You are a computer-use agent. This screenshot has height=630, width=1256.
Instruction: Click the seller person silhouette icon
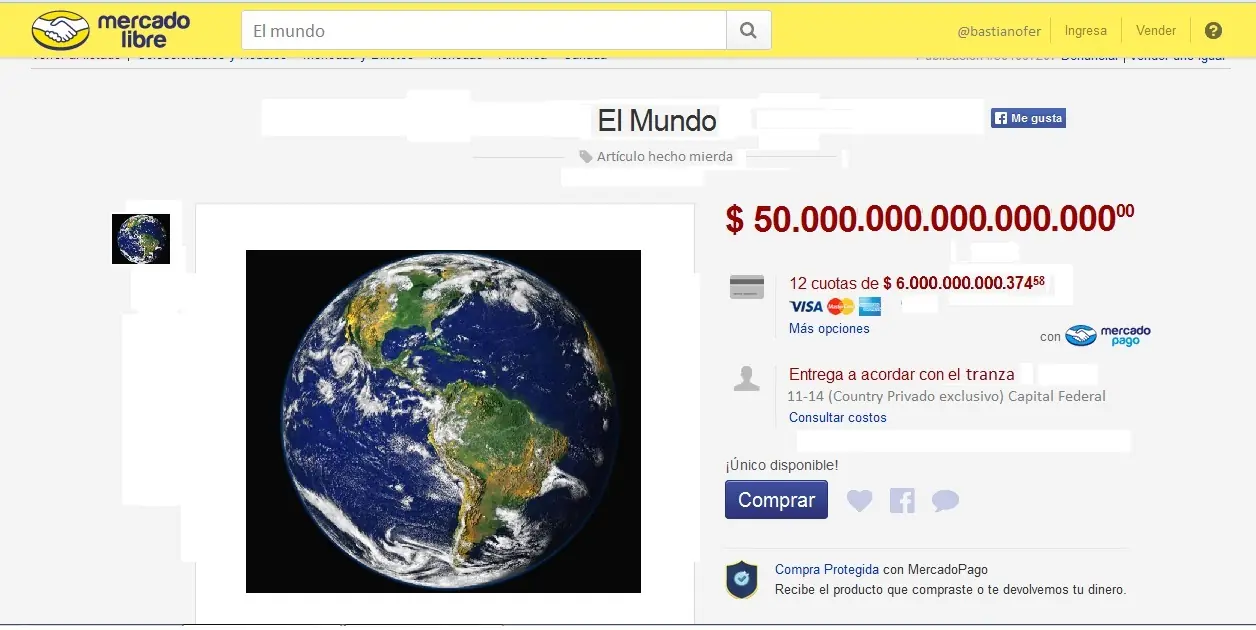point(746,379)
